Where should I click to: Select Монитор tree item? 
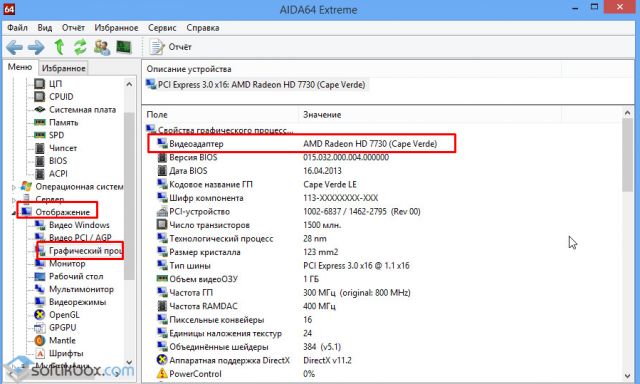pos(67,264)
